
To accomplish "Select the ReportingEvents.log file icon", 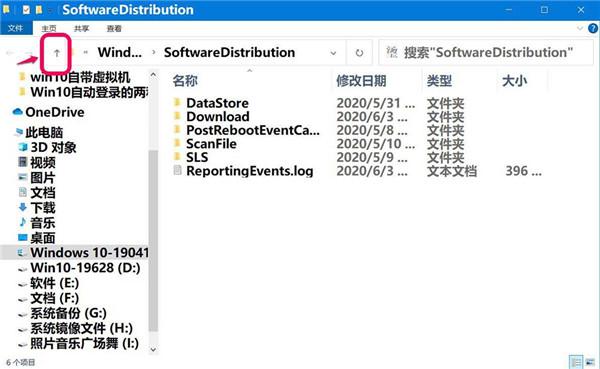I will pos(177,170).
